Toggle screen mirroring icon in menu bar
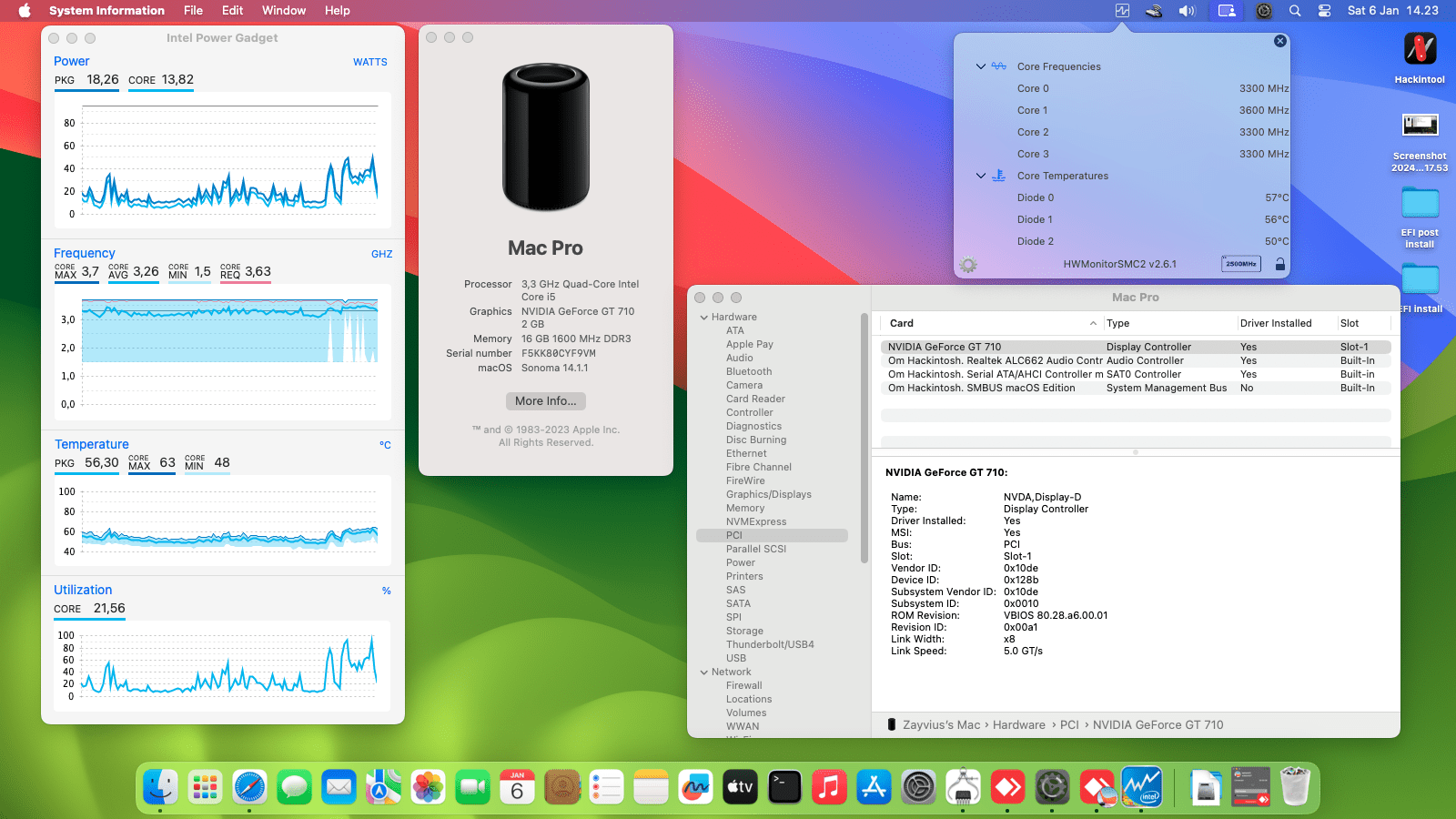 [1227, 11]
